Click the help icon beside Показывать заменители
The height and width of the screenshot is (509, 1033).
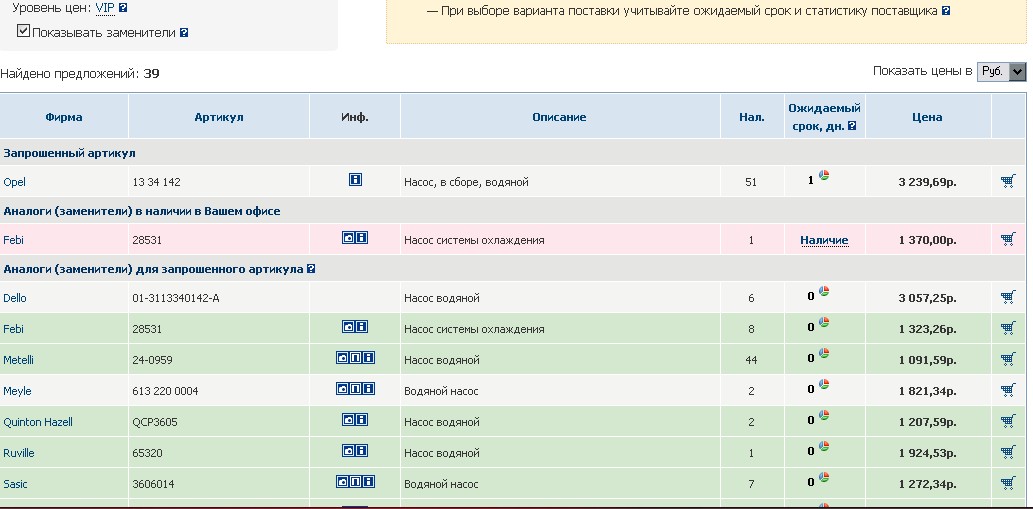point(184,32)
